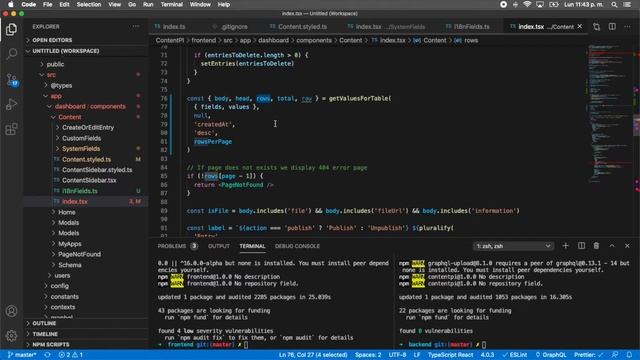The width and height of the screenshot is (640, 360).
Task: Create a new terminal with plus icon
Action: (565, 246)
